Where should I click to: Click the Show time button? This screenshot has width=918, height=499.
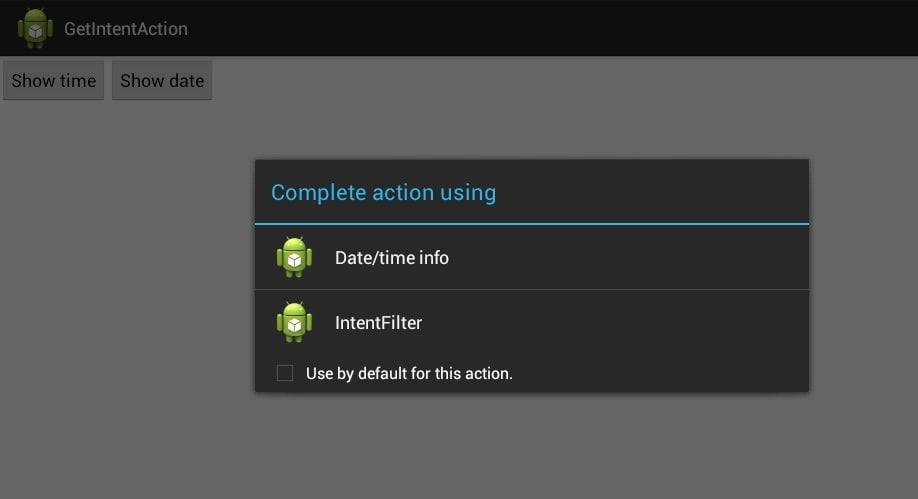tap(53, 80)
